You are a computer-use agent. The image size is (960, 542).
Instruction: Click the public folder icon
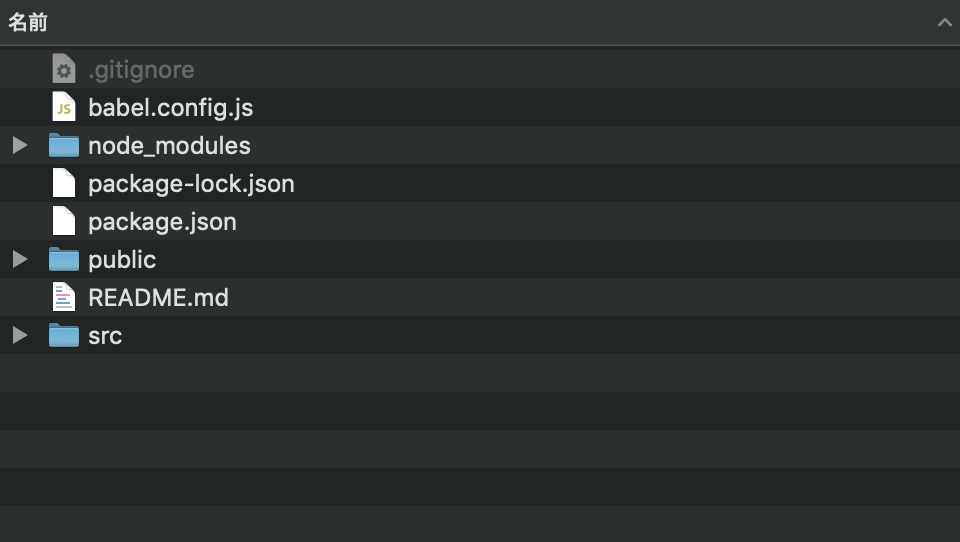[x=64, y=259]
